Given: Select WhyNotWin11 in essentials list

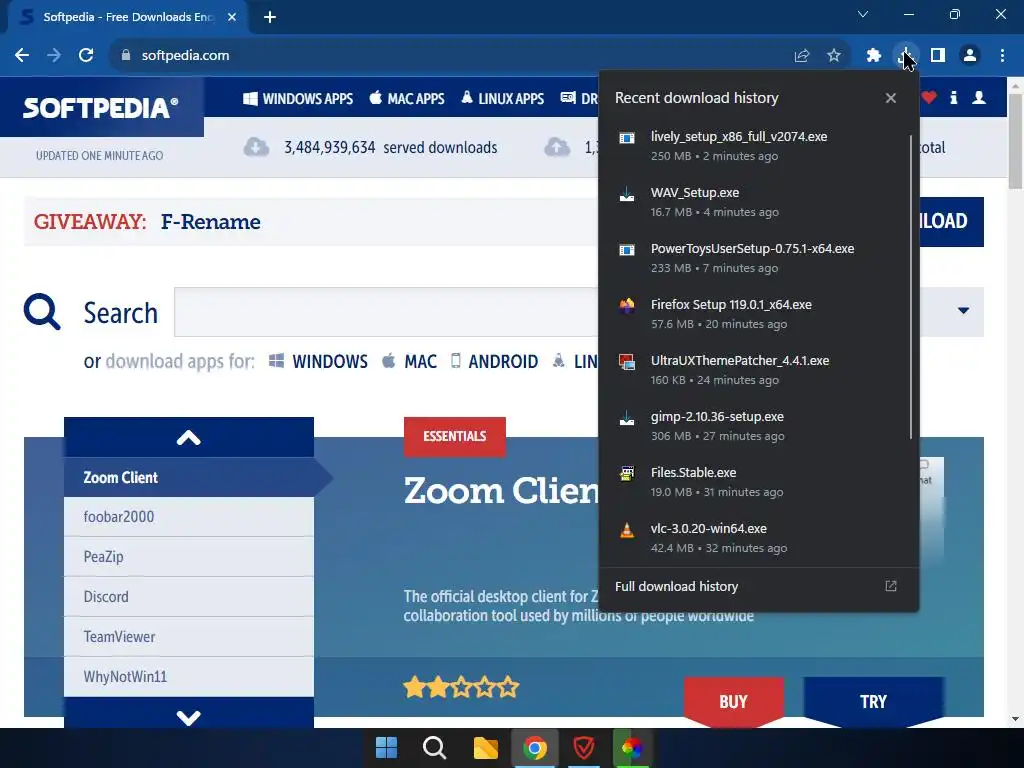Looking at the screenshot, I should coord(189,677).
